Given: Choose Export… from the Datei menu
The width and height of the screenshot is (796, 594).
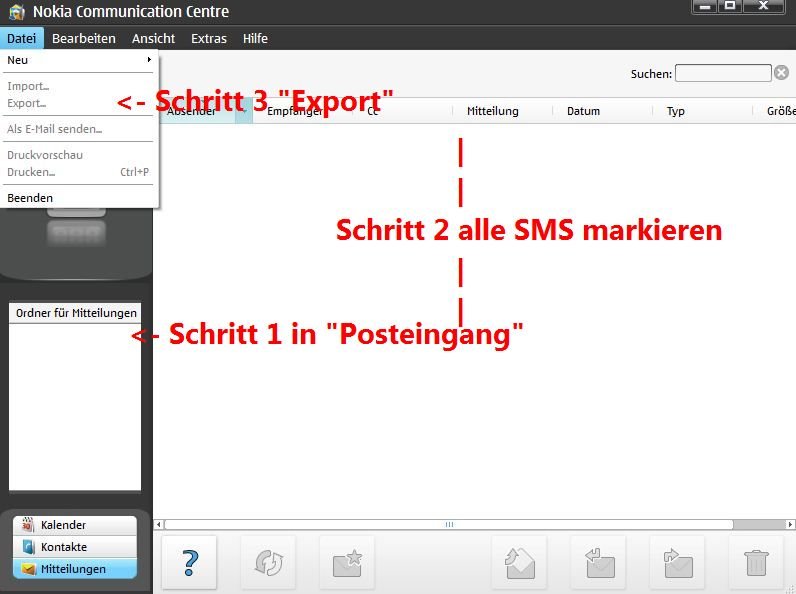Looking at the screenshot, I should [x=79, y=103].
